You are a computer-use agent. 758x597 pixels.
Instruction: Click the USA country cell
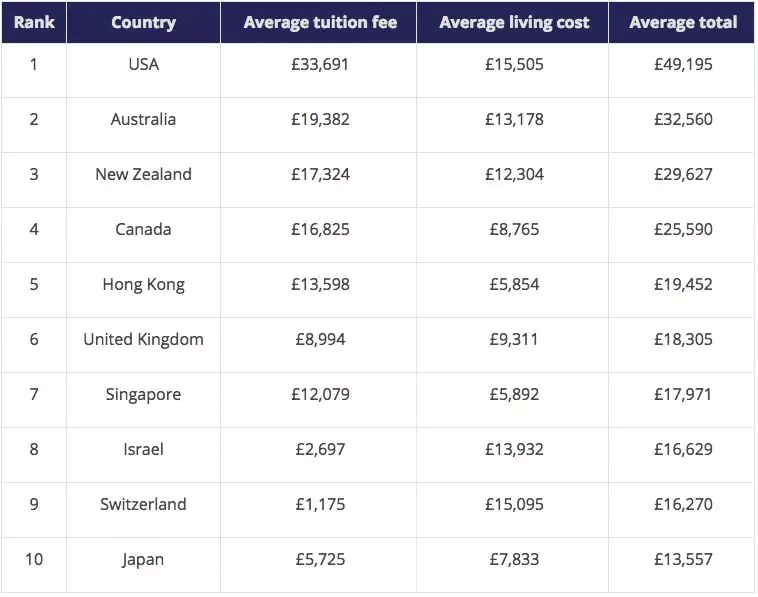[143, 65]
